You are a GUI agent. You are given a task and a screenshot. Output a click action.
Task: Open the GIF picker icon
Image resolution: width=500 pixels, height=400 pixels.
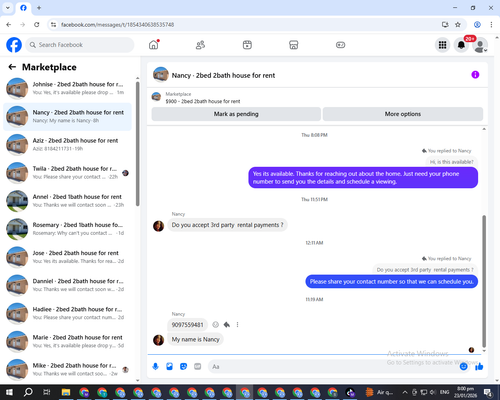pyautogui.click(x=198, y=367)
